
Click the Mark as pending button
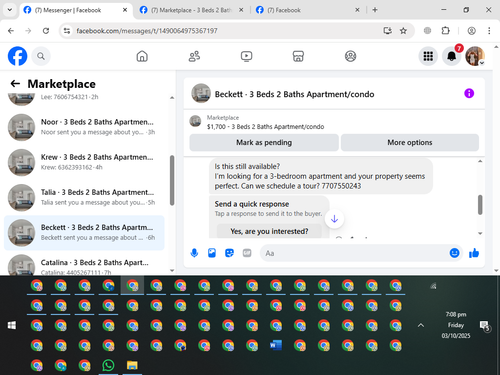264,143
